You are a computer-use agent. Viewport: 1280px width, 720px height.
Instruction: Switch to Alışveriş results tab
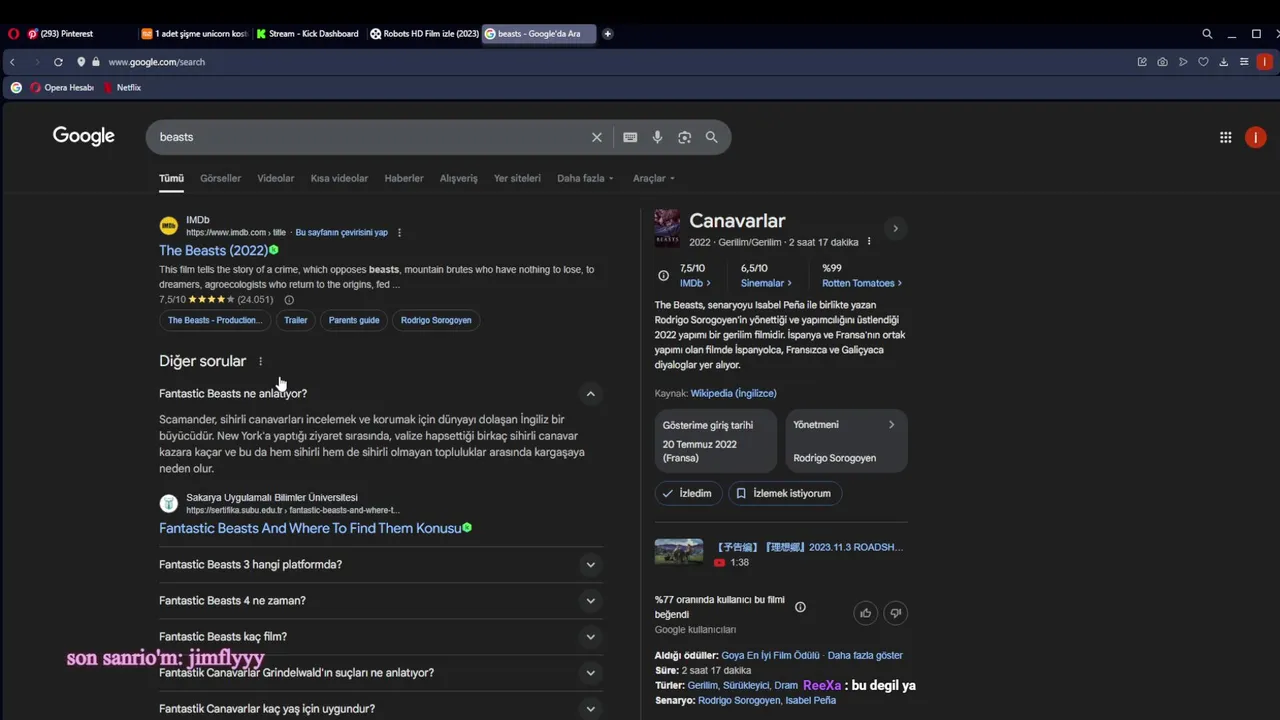coord(459,178)
